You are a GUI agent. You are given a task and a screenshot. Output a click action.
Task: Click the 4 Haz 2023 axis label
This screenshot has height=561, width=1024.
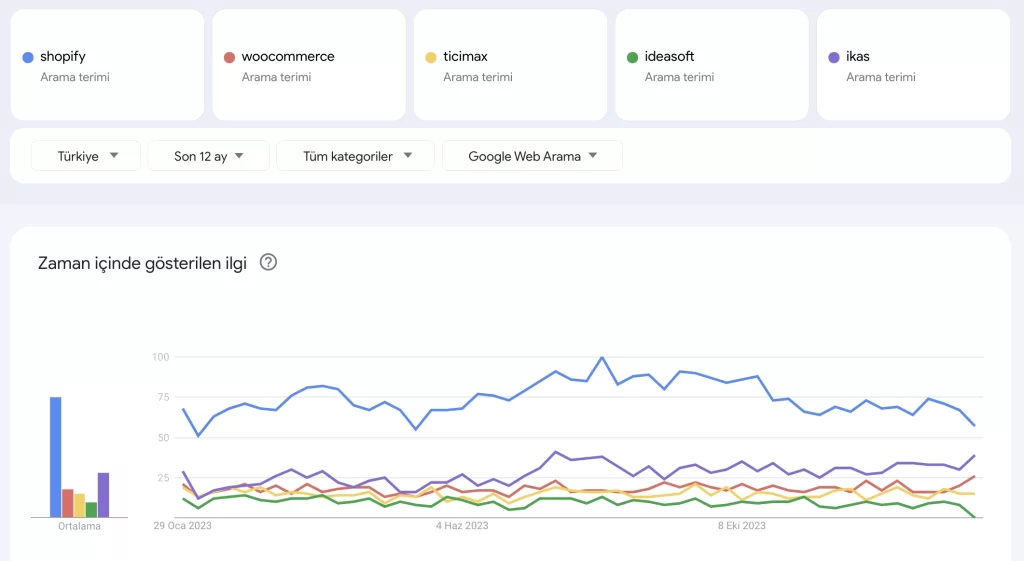pos(462,526)
